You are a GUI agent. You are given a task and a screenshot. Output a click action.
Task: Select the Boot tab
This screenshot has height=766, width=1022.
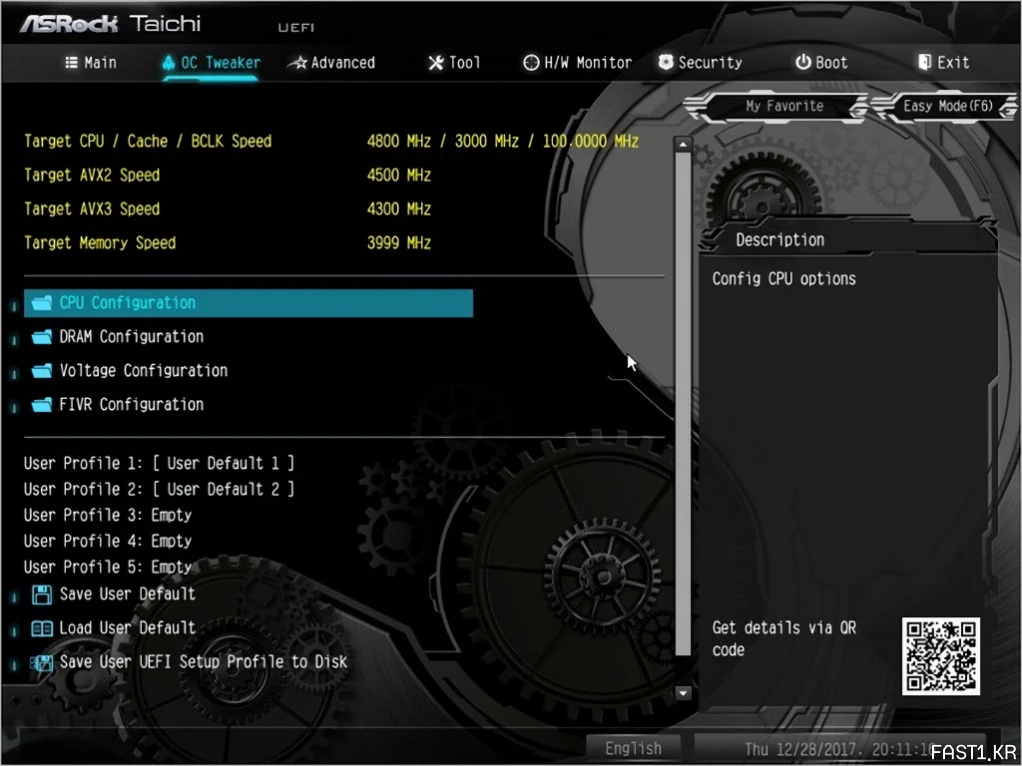pyautogui.click(x=821, y=62)
